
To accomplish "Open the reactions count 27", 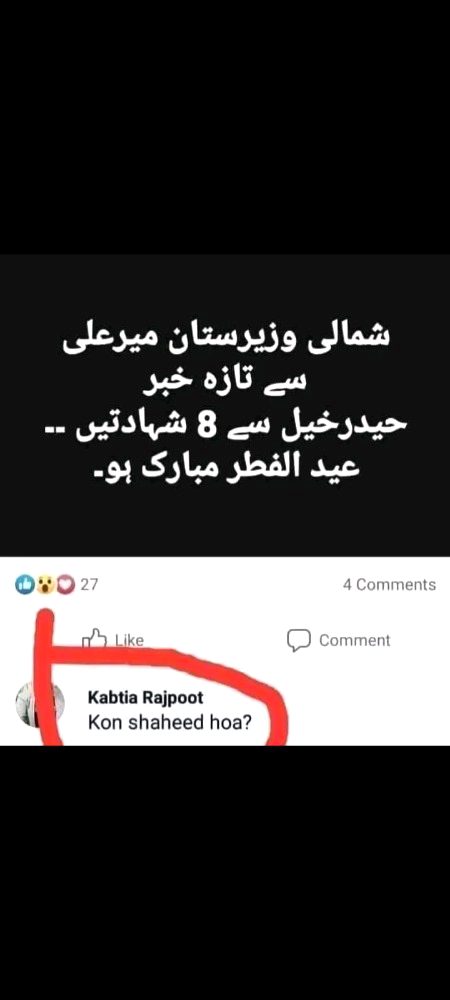I will (89, 584).
